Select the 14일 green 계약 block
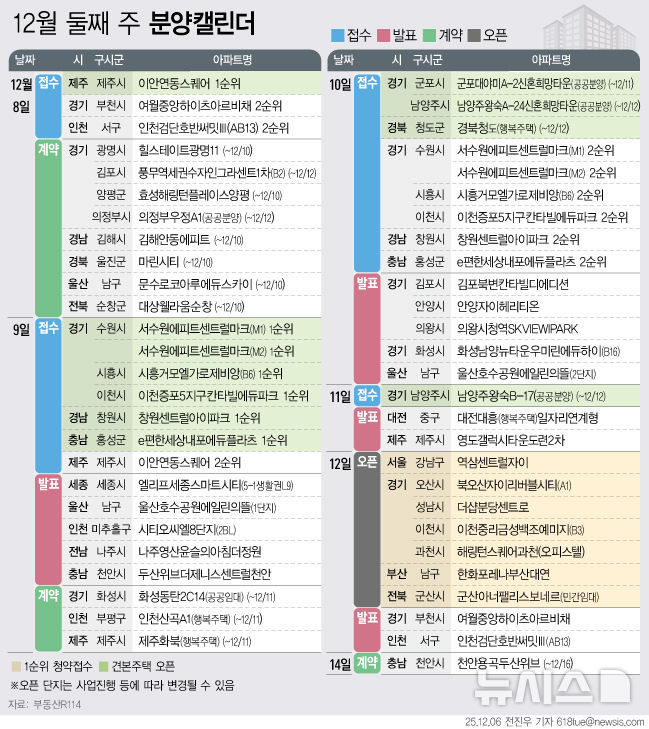The height and width of the screenshot is (729, 649). [x=367, y=663]
